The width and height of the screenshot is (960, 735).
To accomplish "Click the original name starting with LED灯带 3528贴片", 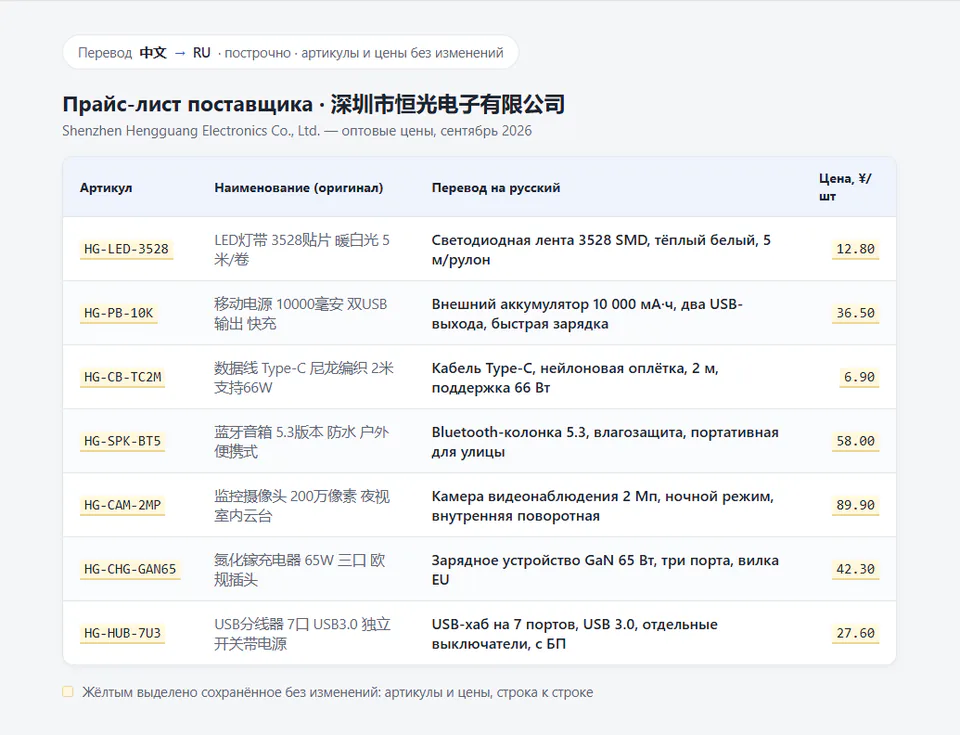I will pyautogui.click(x=302, y=249).
